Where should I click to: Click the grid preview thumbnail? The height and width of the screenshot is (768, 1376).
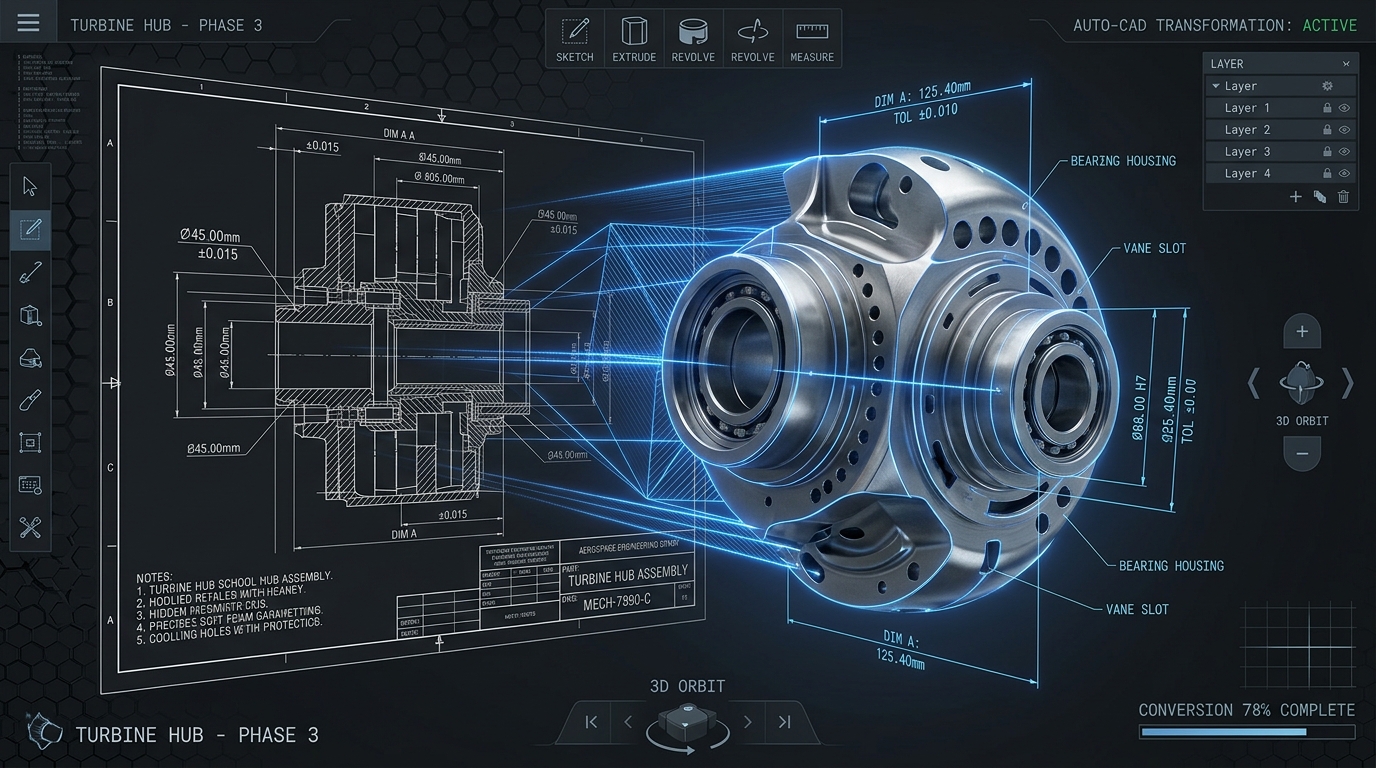(x=1298, y=645)
